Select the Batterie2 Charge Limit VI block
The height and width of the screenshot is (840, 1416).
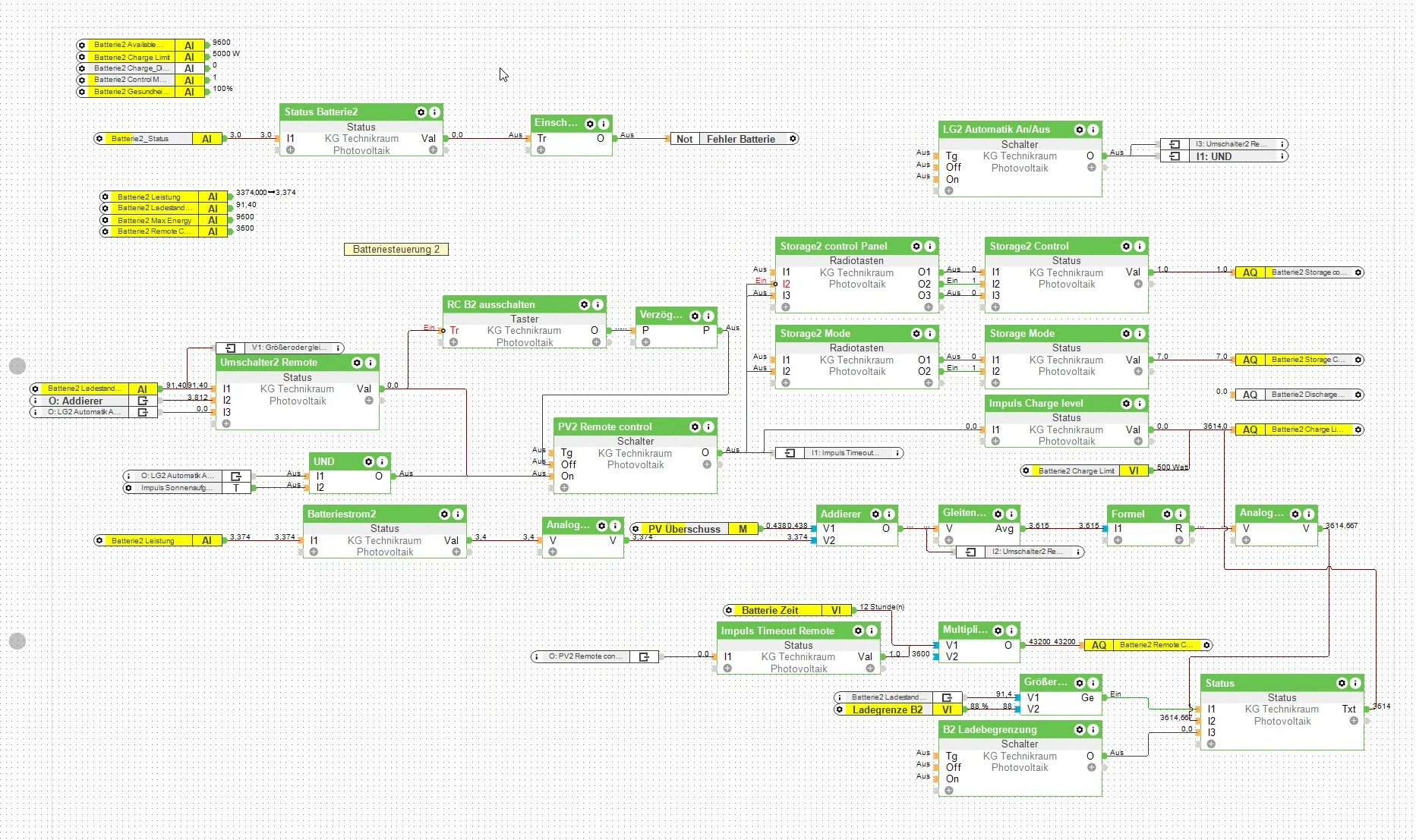coord(1084,470)
